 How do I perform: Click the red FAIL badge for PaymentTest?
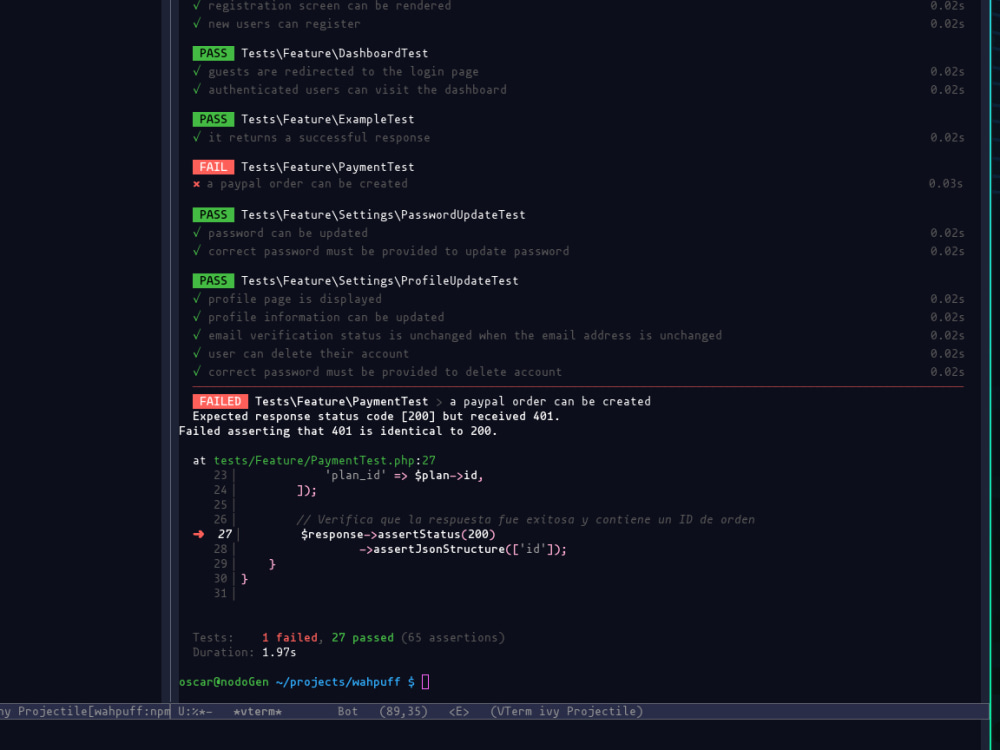tap(213, 167)
